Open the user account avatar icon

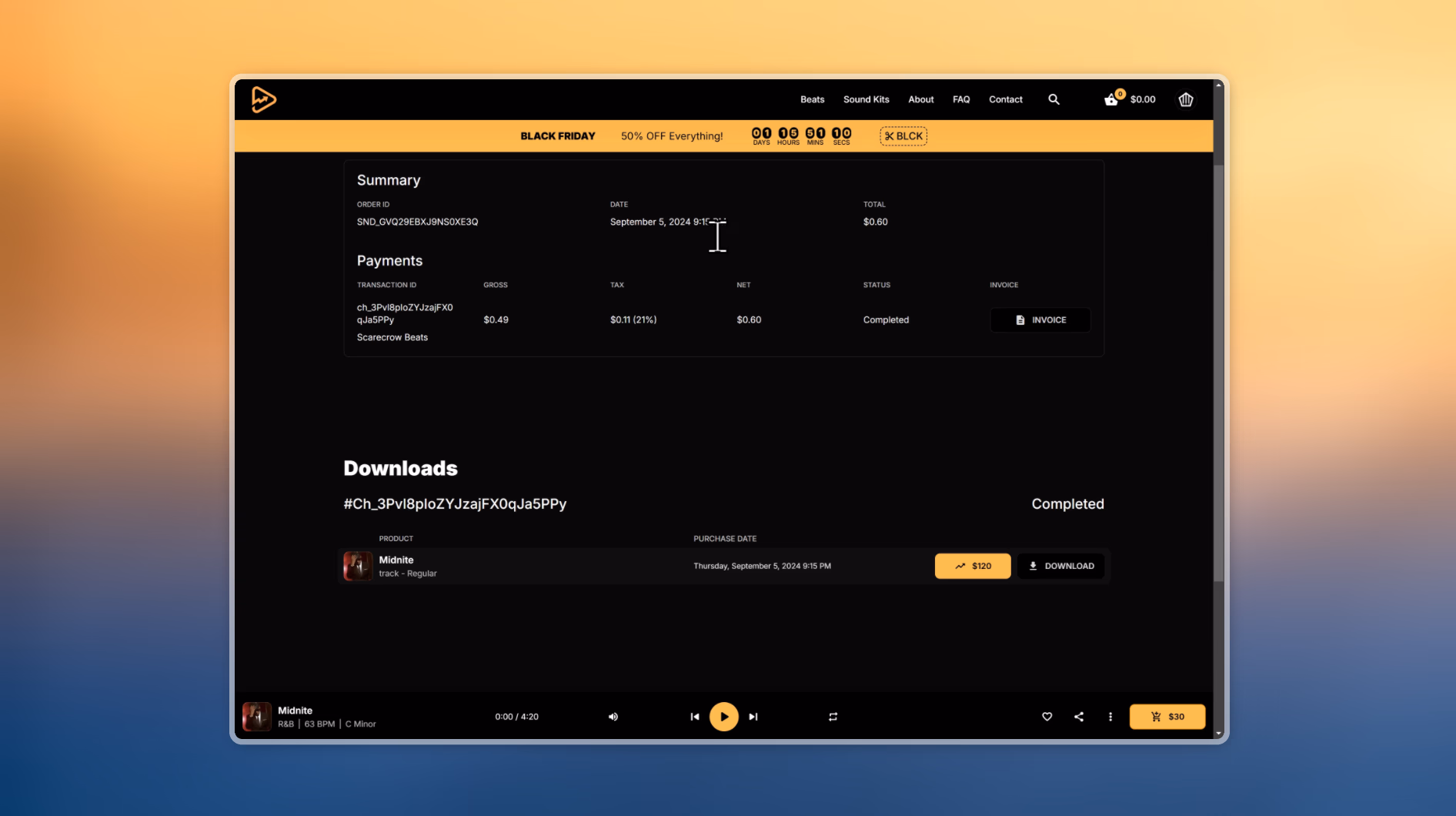(x=1185, y=99)
